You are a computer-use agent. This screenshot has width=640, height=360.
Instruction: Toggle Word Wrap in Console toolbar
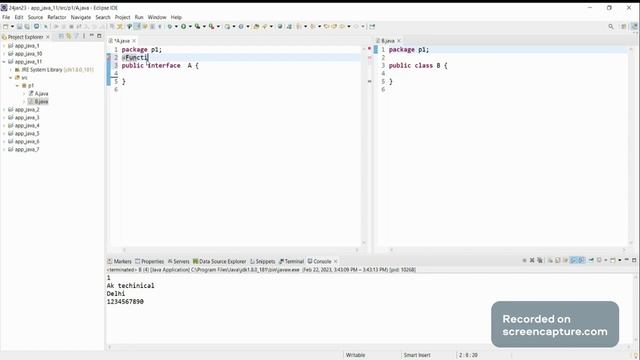pyautogui.click(x=565, y=260)
